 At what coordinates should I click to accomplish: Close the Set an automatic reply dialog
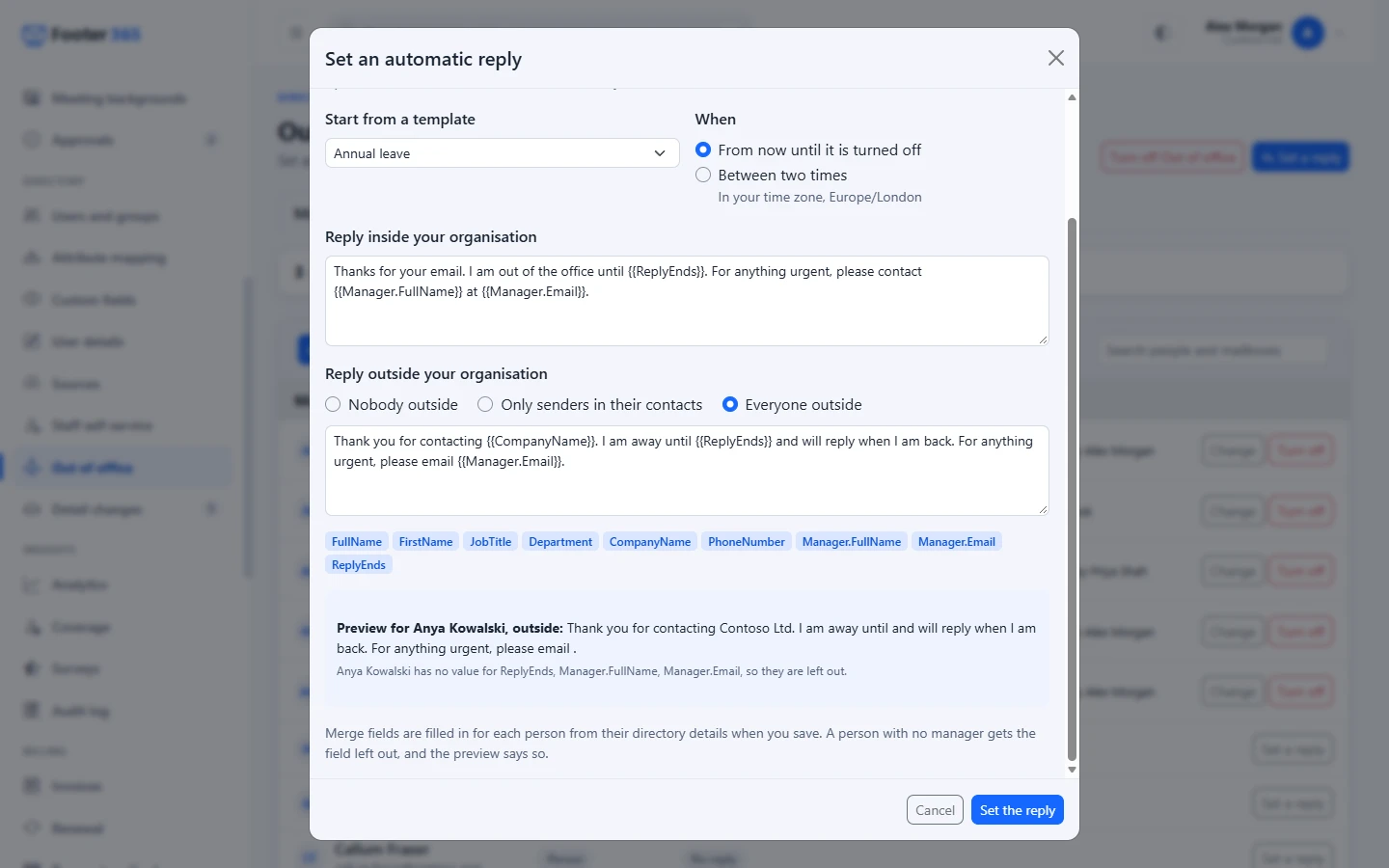(1056, 58)
